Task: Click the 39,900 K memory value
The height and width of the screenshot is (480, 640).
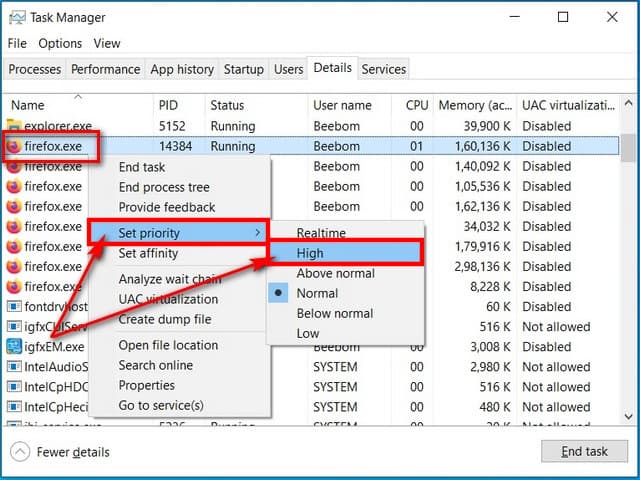Action: (x=487, y=126)
